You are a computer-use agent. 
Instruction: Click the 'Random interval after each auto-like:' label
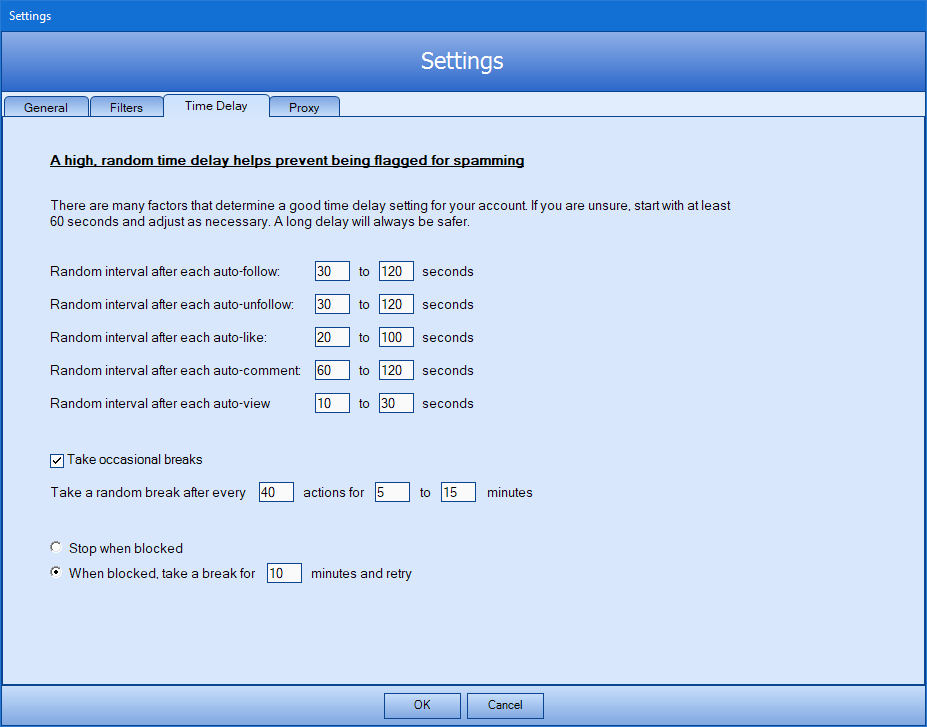[158, 338]
